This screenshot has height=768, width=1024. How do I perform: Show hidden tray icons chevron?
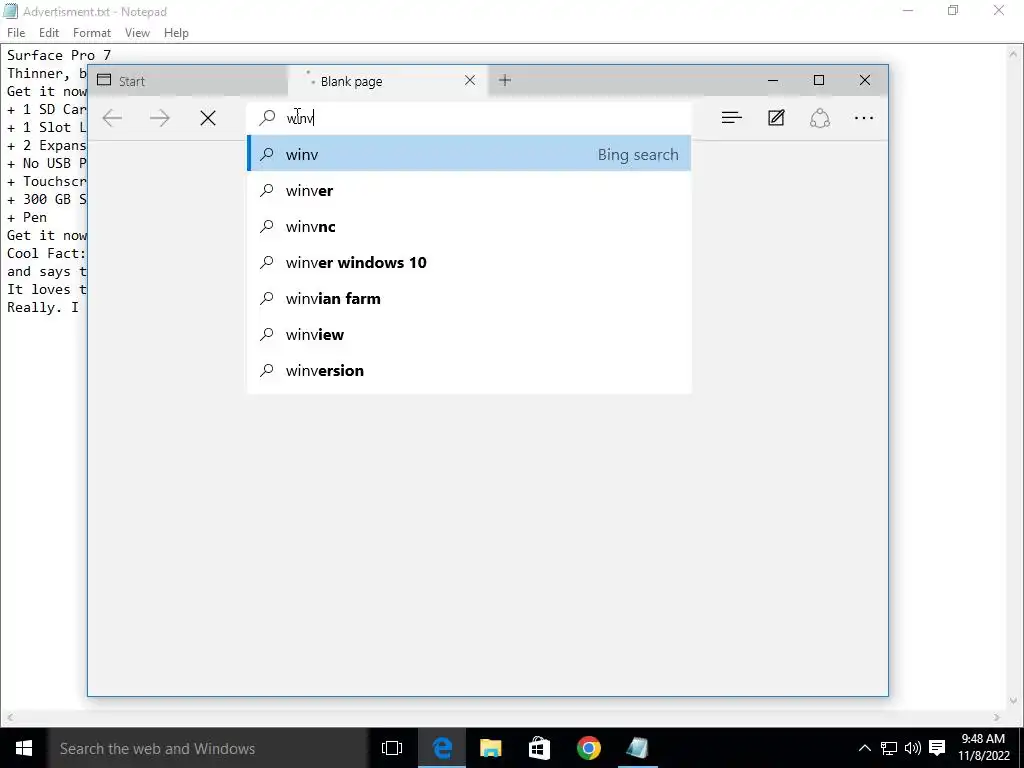pyautogui.click(x=864, y=748)
